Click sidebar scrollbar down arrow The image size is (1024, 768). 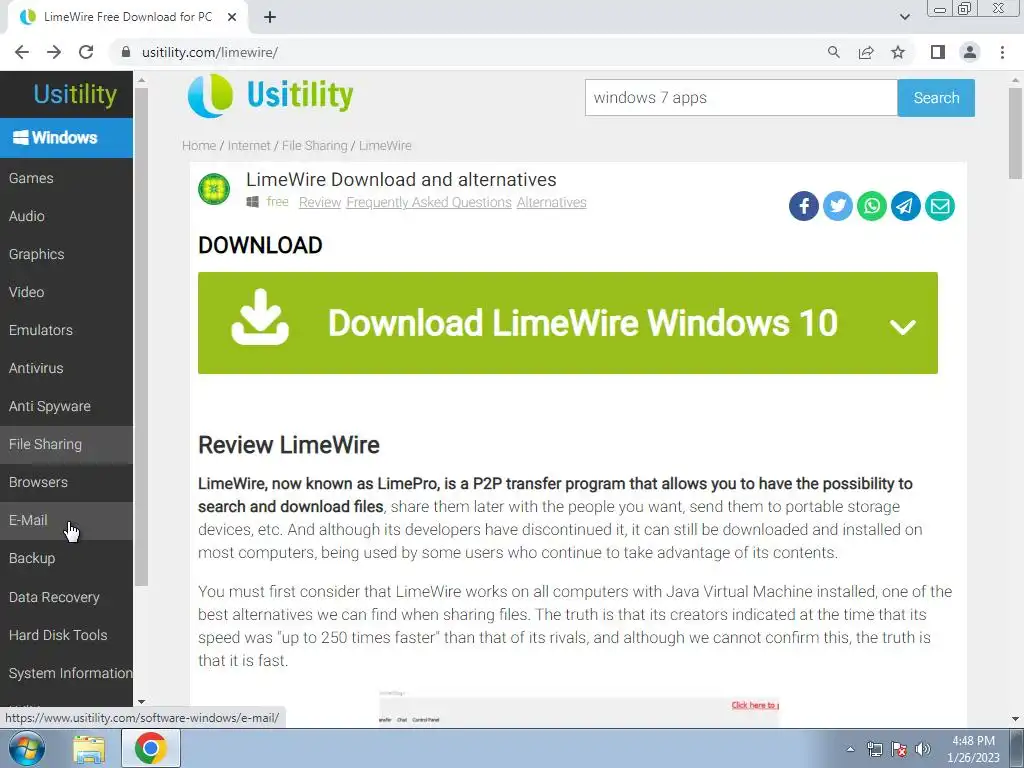[x=141, y=702]
